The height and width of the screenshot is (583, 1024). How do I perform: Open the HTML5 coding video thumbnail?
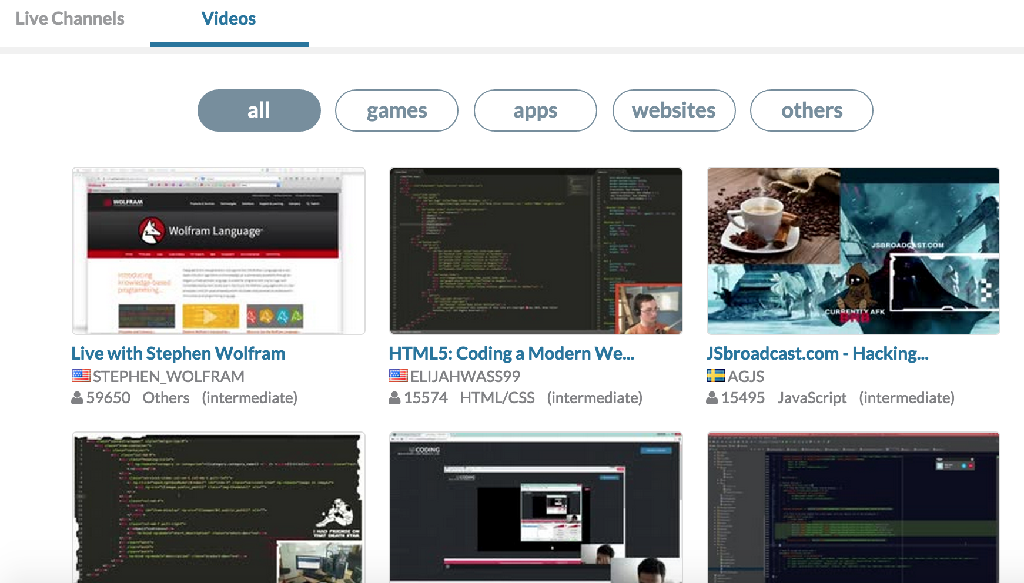535,251
